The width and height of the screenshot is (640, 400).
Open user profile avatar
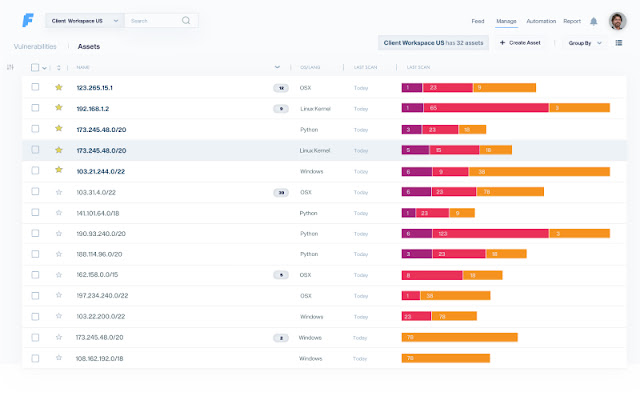618,21
